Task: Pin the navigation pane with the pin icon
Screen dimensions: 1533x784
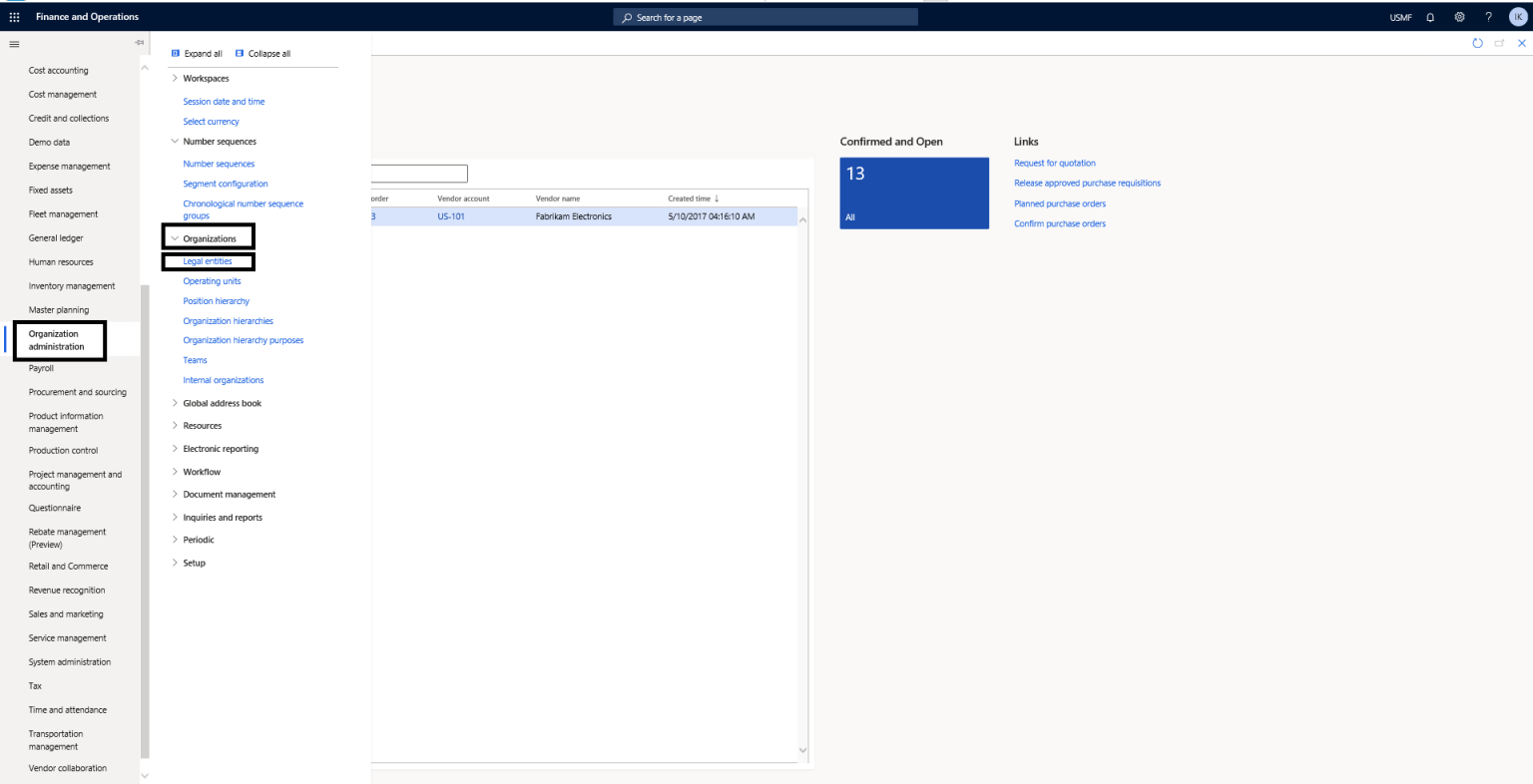Action: point(139,42)
